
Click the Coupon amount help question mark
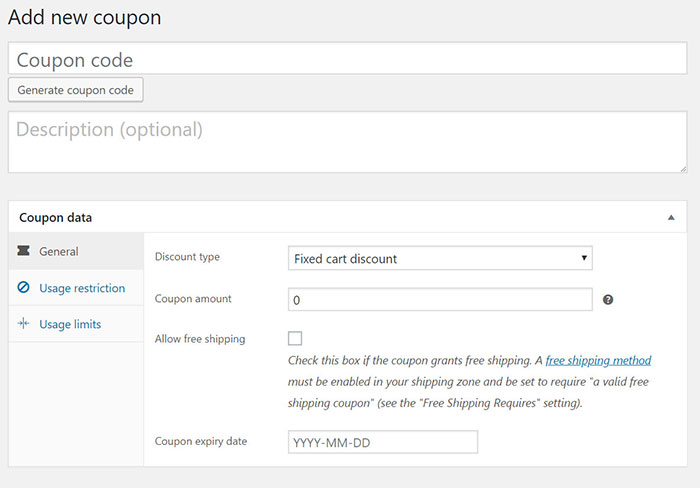click(x=607, y=299)
